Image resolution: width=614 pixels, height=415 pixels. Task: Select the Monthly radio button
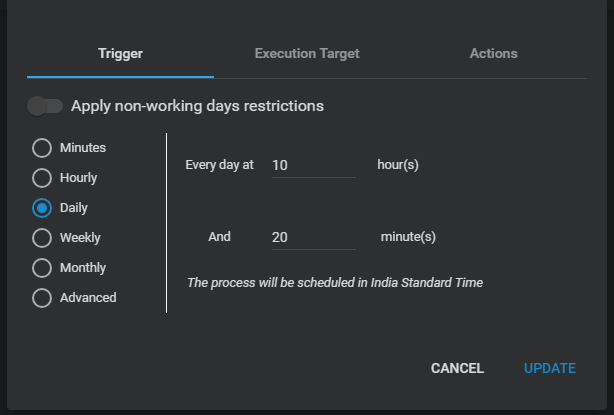point(42,268)
